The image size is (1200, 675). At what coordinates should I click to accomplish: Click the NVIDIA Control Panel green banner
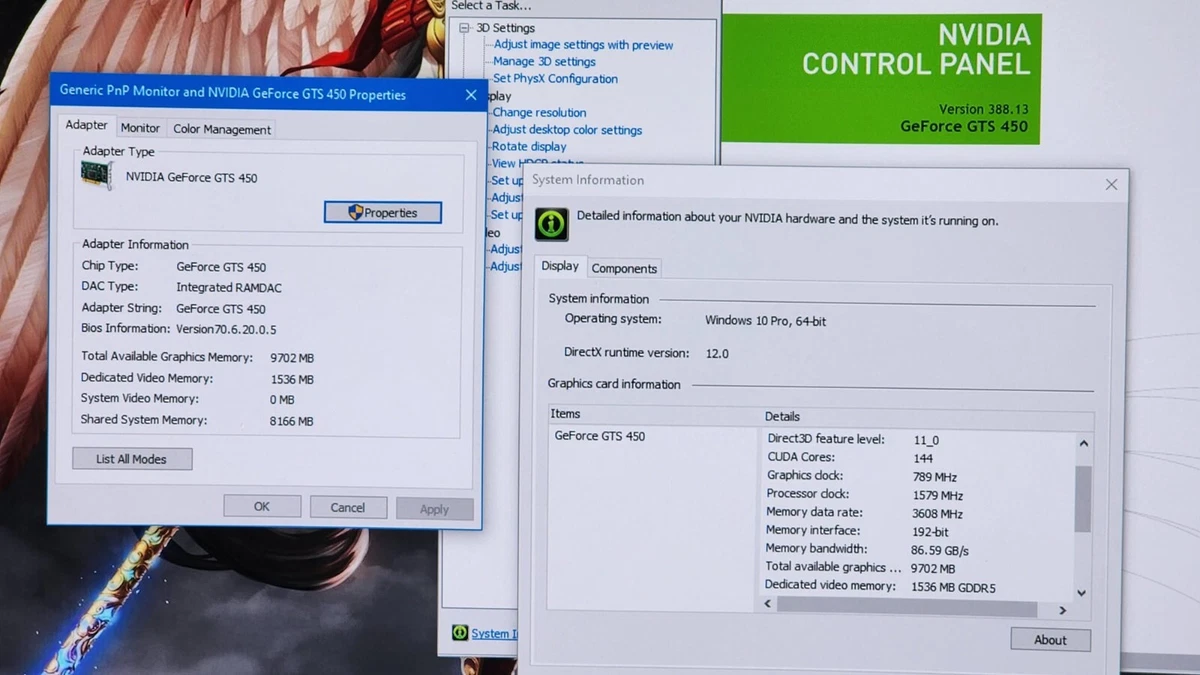tap(881, 78)
